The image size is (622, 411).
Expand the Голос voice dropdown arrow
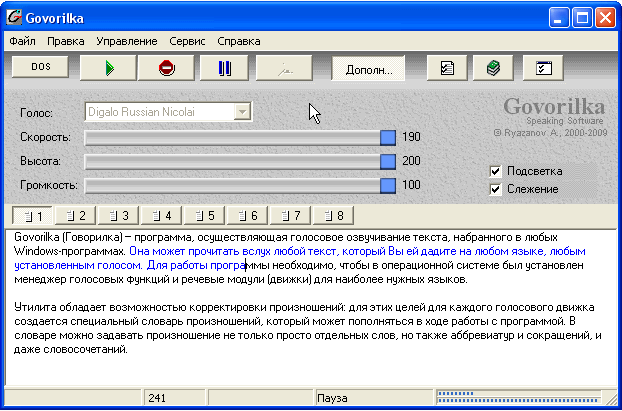241,112
